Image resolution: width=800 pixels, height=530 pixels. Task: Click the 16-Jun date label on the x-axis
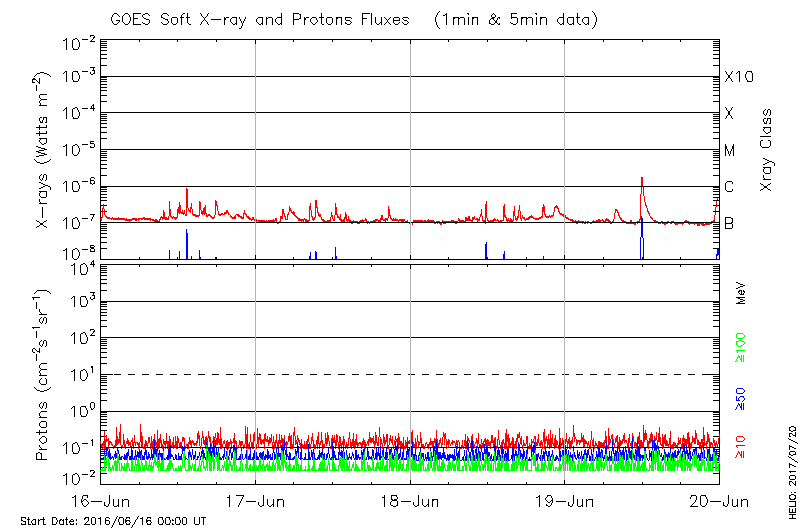click(101, 500)
